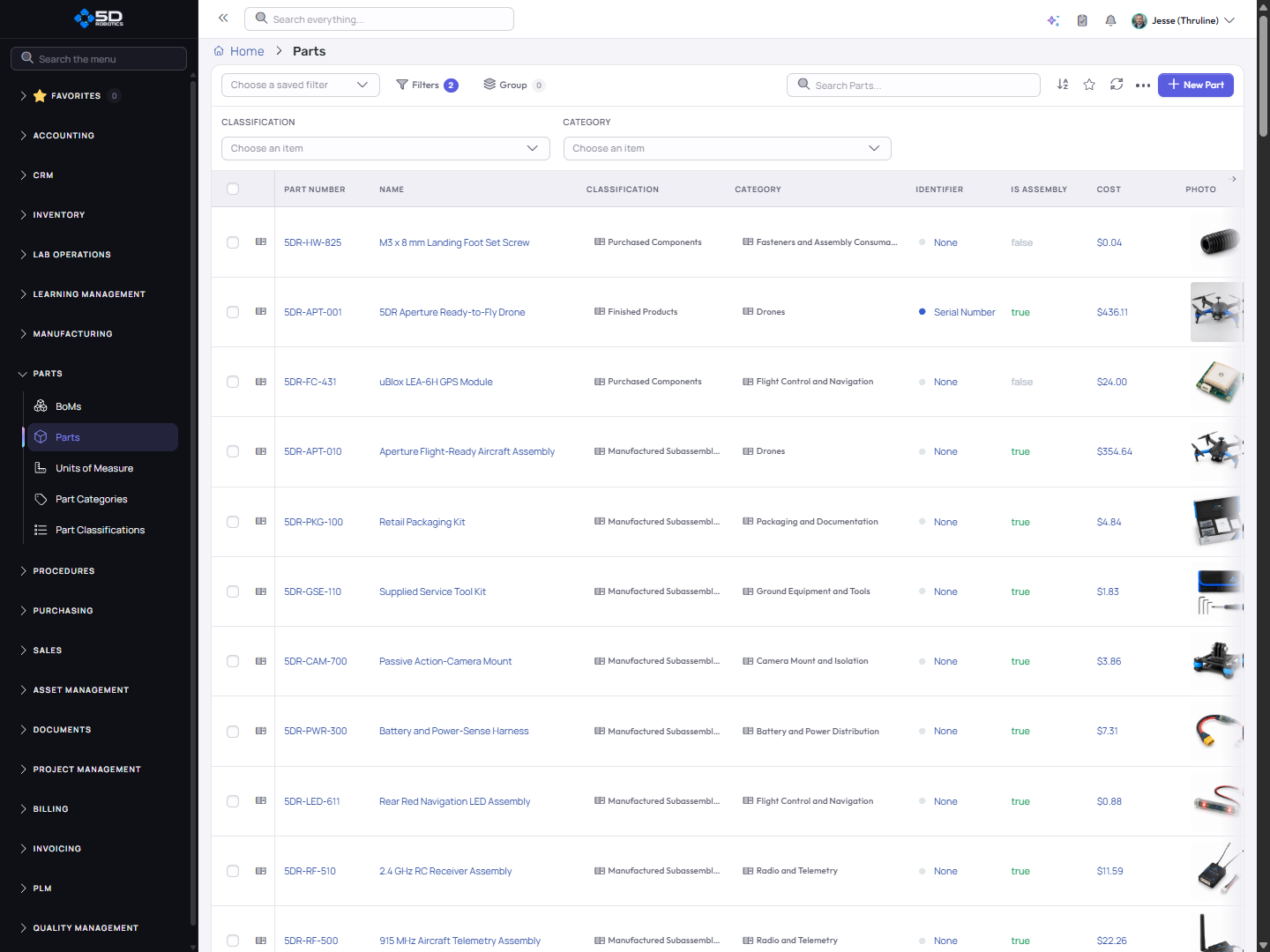Click the refresh icon in toolbar
Viewport: 1270px width, 952px height.
click(x=1117, y=85)
